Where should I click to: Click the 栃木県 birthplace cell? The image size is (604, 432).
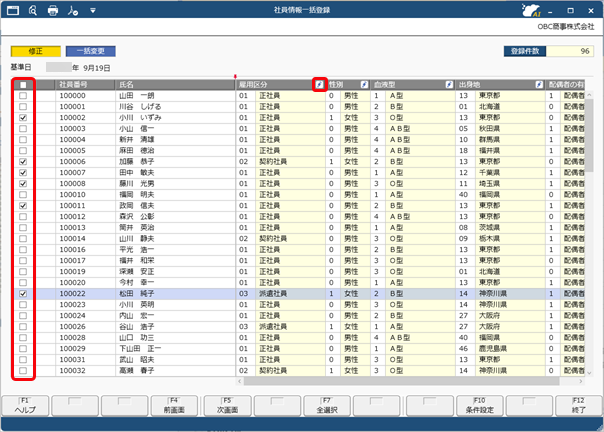pos(510,239)
